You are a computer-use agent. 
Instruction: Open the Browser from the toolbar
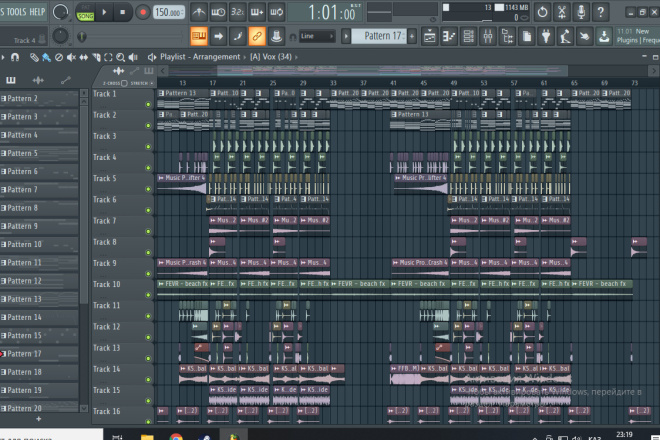point(507,37)
